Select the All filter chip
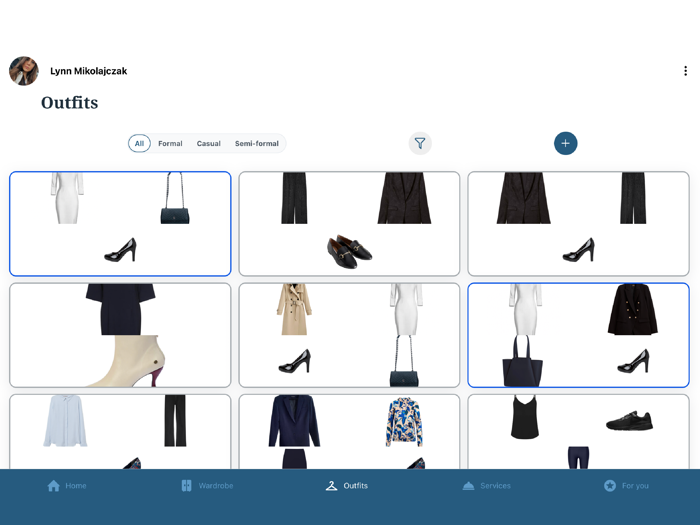 (x=139, y=143)
